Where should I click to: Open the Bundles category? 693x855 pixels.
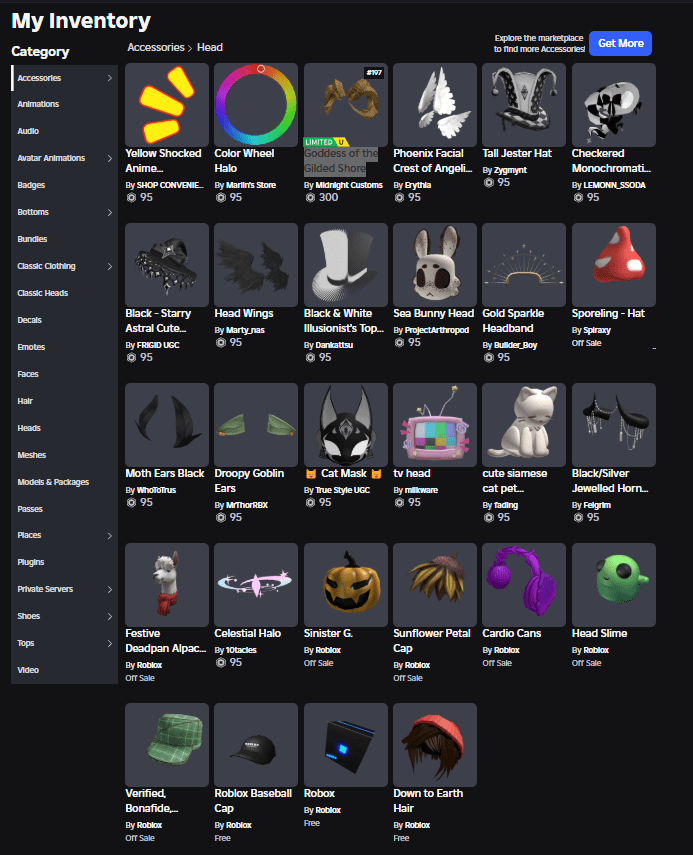click(64, 239)
